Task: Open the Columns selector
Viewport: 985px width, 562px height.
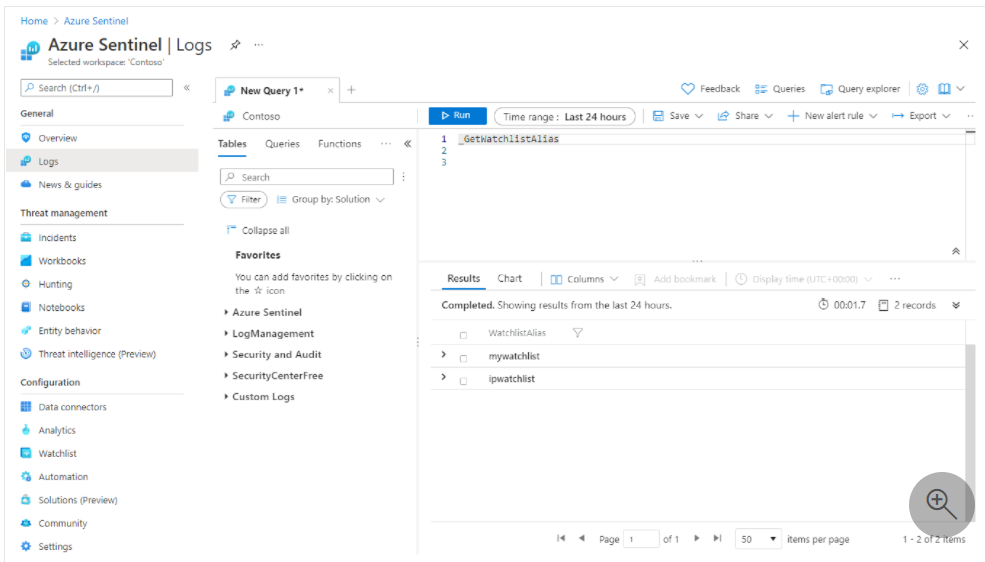Action: coord(584,279)
